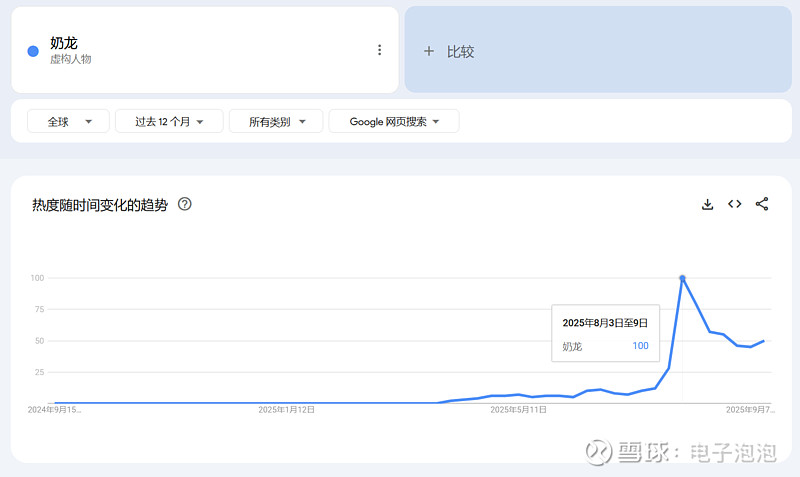Click the 2025年5月11日 axis date label
The height and width of the screenshot is (477, 800).
(x=518, y=409)
